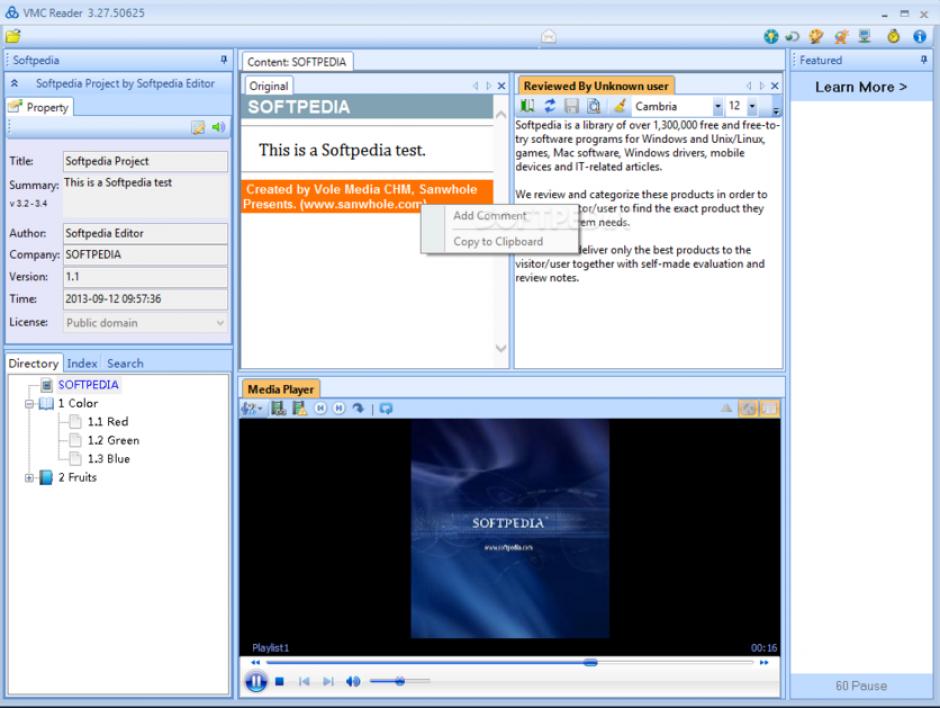Viewport: 940px width, 708px height.
Task: Collapse the 1 Color tree node
Action: (29, 404)
